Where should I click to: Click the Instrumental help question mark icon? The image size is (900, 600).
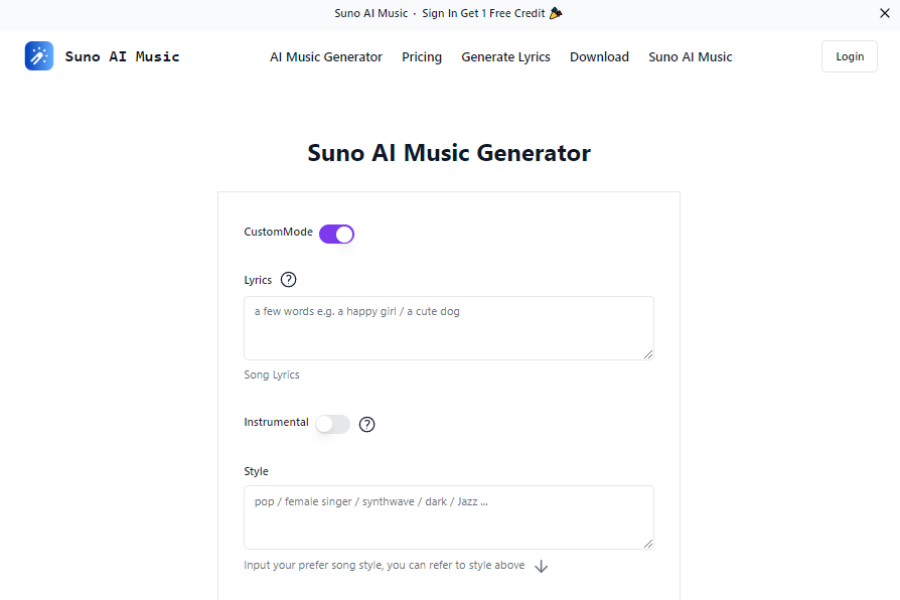[x=367, y=424]
